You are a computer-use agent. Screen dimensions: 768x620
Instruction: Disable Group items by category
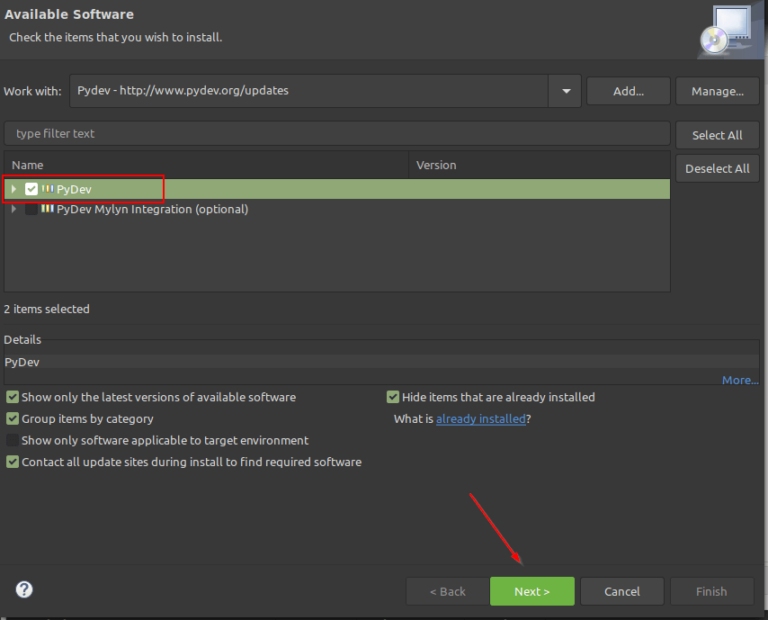[x=13, y=419]
